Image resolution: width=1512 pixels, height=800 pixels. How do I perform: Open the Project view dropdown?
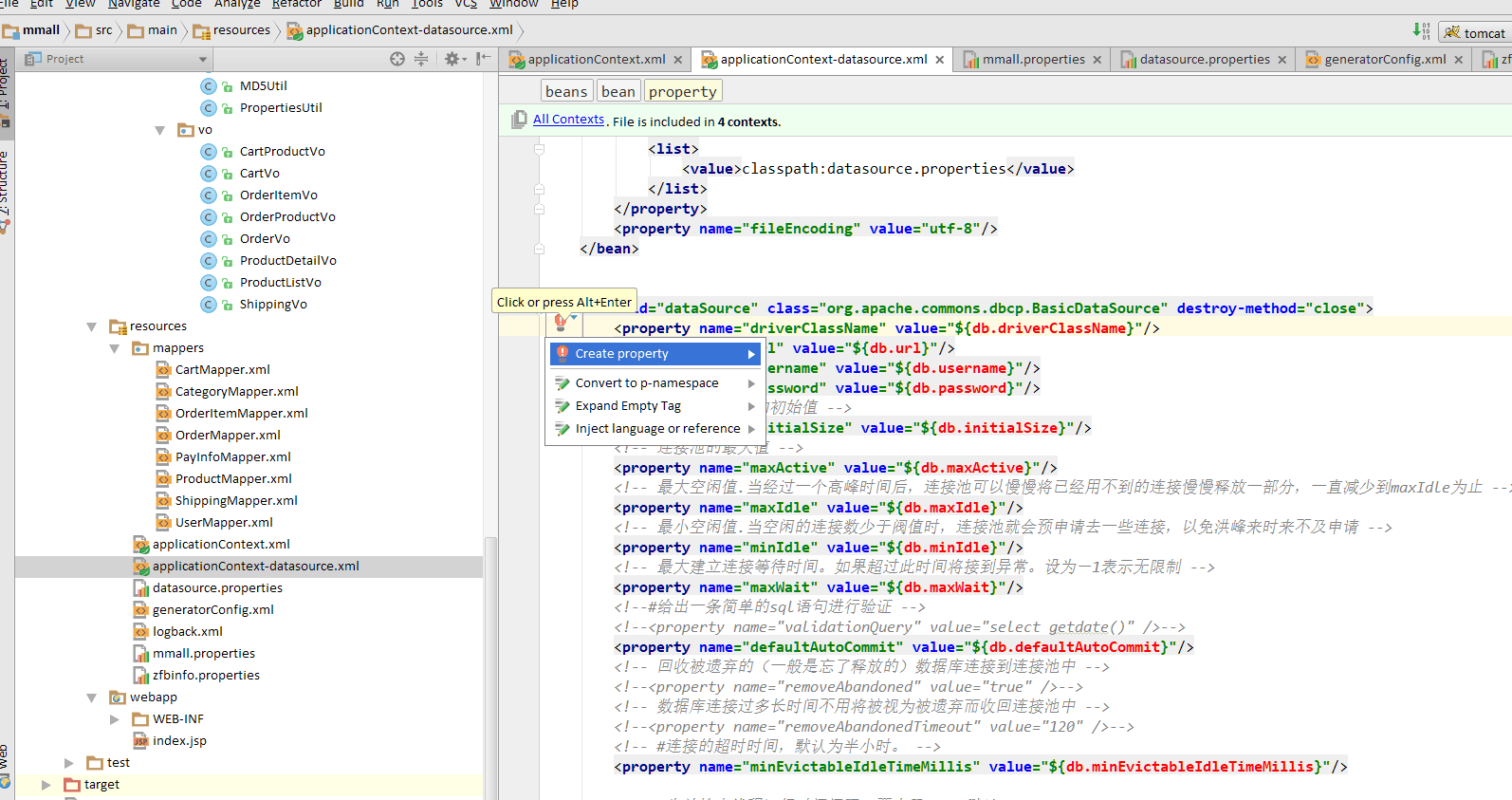[202, 59]
